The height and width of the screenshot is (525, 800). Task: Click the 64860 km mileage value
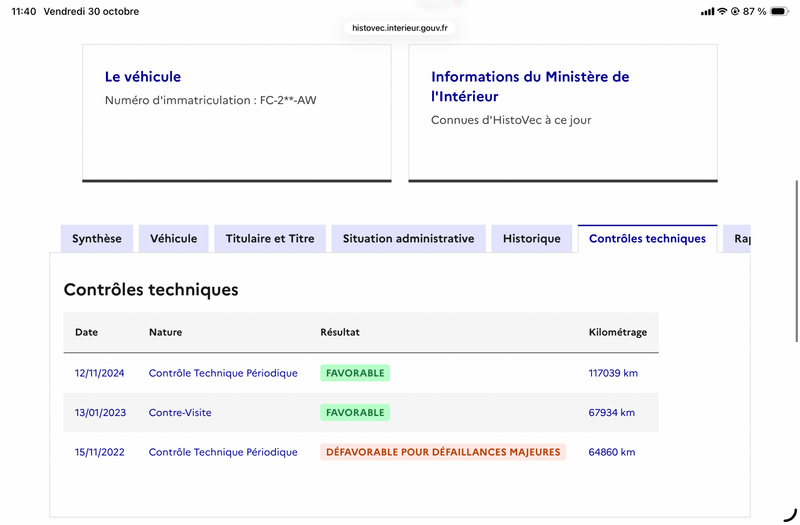(612, 452)
